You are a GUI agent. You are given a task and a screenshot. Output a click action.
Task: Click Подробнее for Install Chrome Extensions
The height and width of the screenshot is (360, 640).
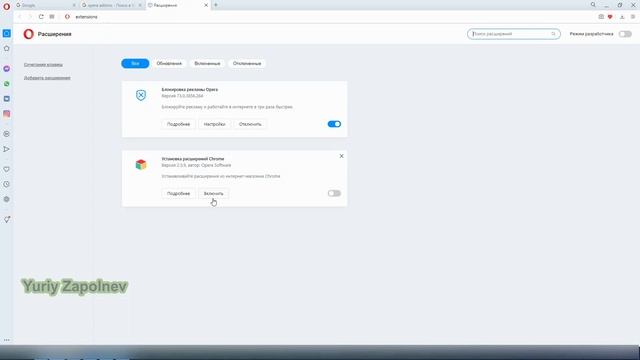pos(178,193)
